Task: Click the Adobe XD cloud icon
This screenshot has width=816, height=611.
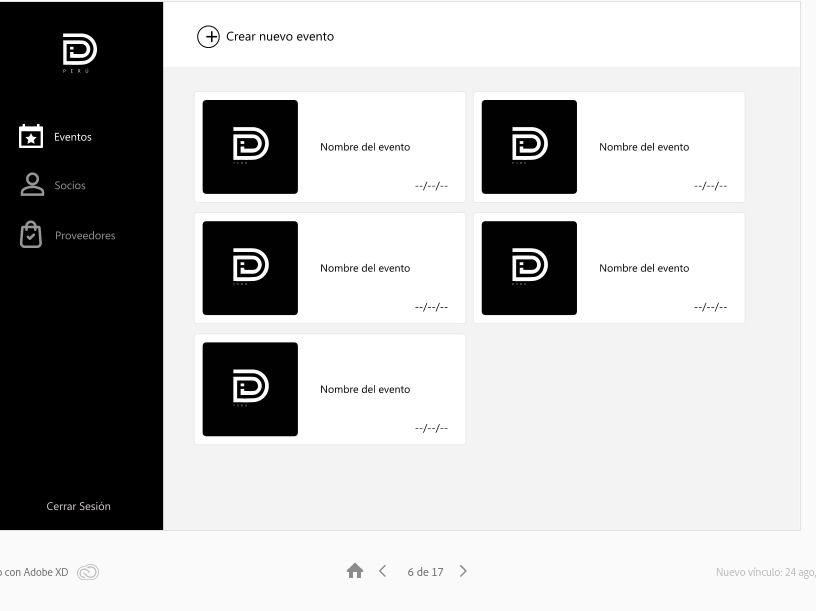Action: pyautogui.click(x=88, y=572)
